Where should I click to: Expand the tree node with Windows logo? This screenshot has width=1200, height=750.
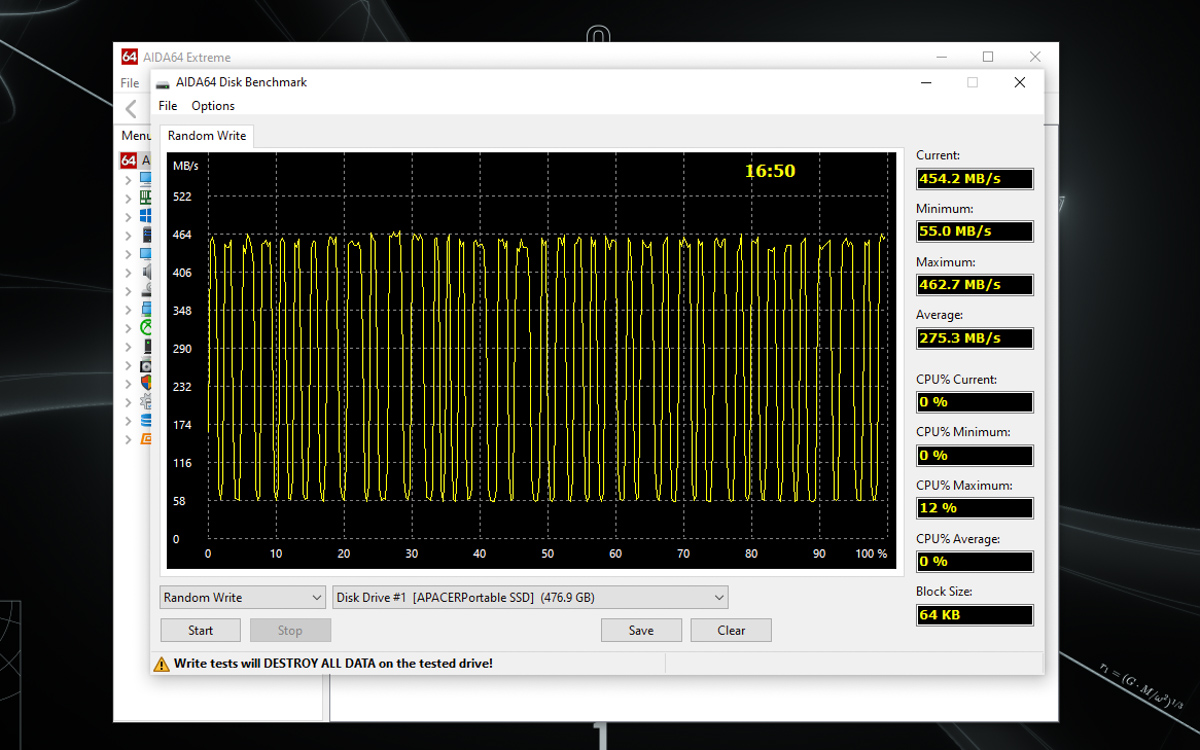[128, 216]
